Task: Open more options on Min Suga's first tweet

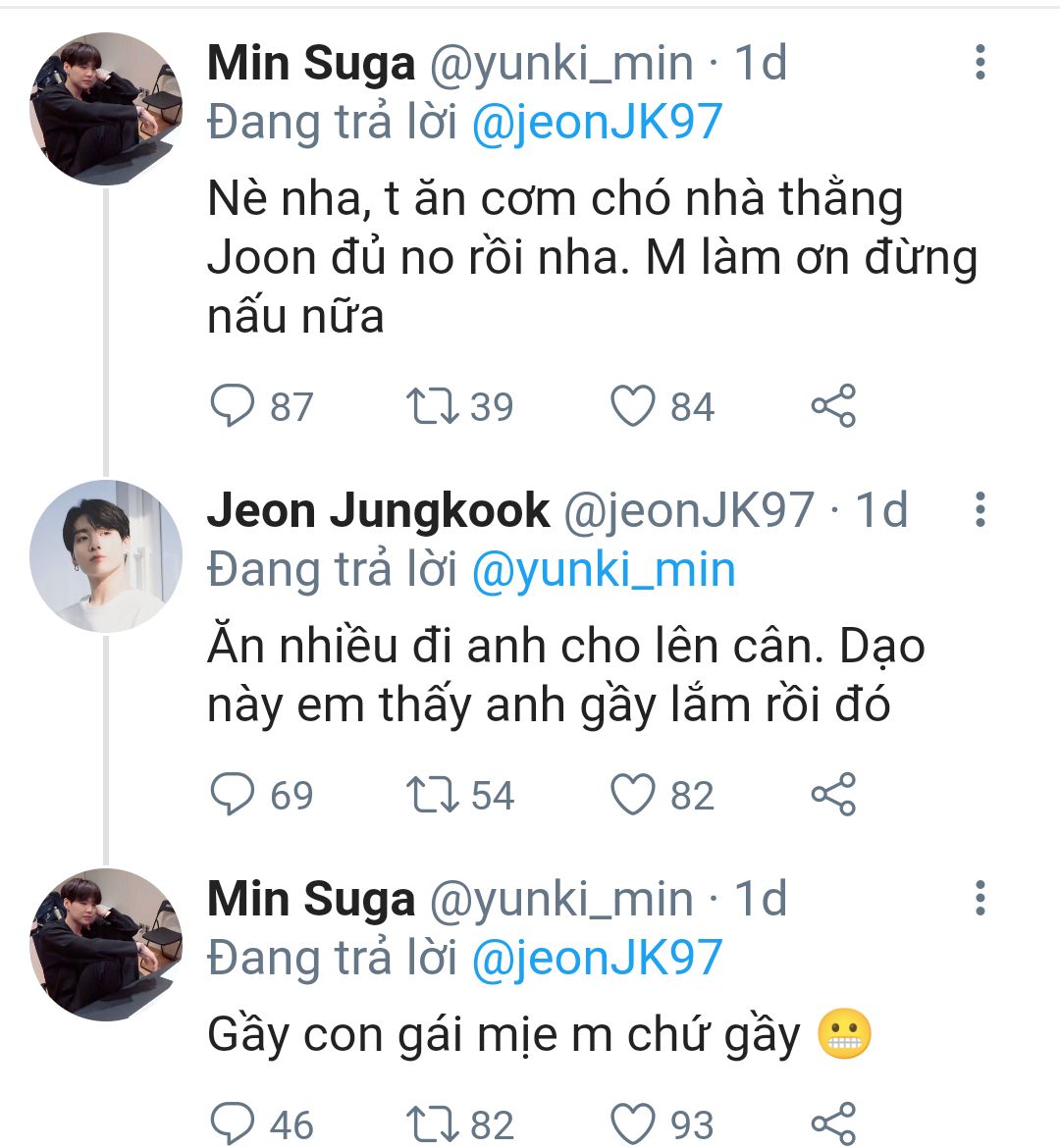Action: 980,63
